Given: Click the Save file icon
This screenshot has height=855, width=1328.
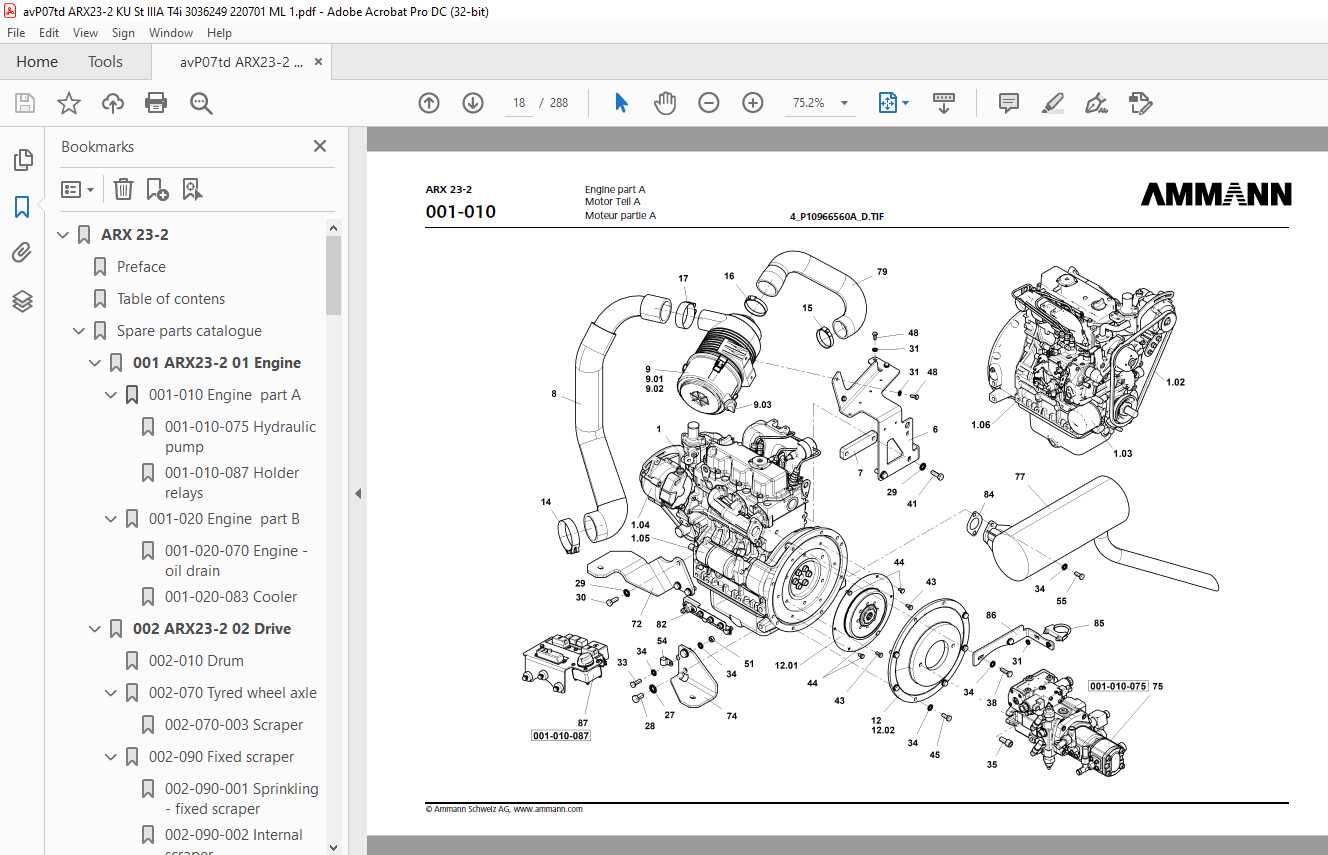Looking at the screenshot, I should tap(25, 103).
